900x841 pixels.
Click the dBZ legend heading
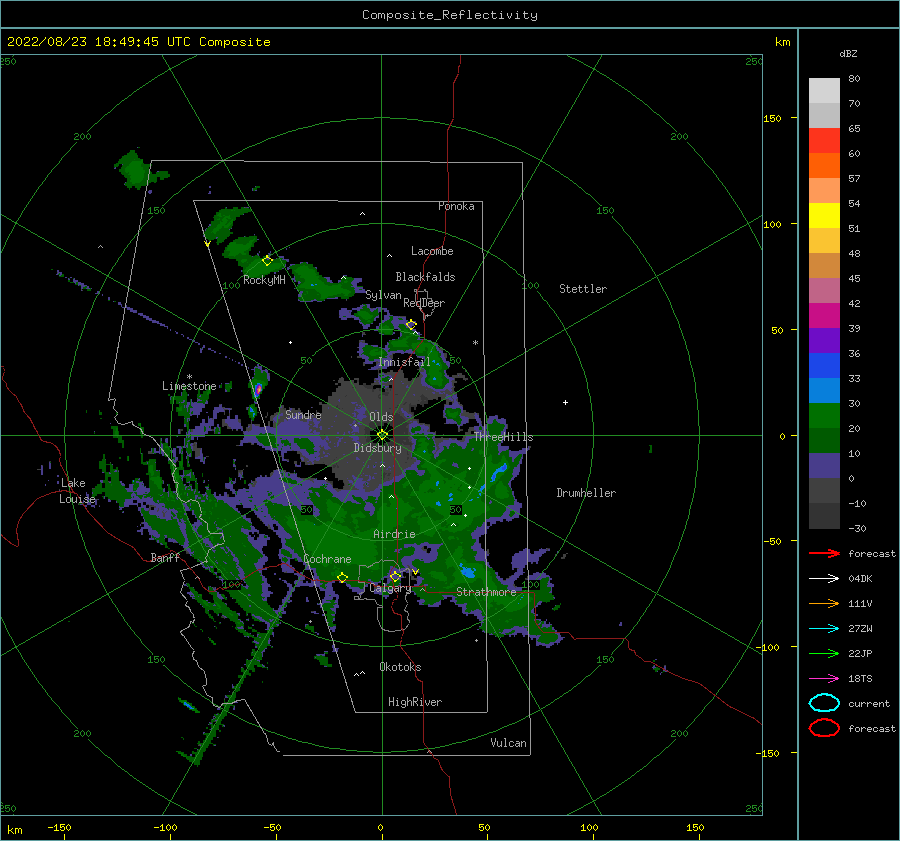point(848,54)
